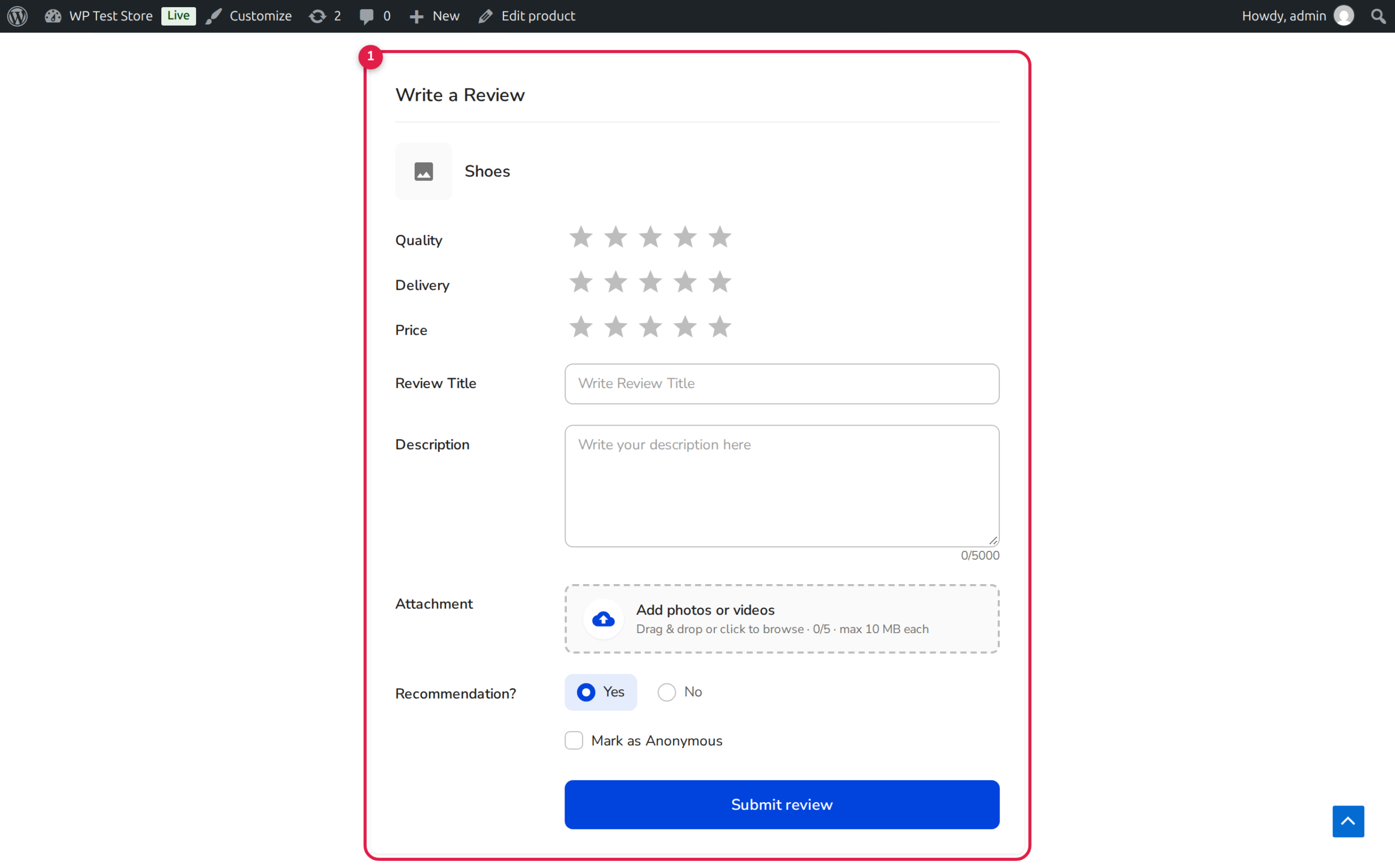Rate Quality four stars
Image resolution: width=1395 pixels, height=868 pixels.
coord(685,237)
